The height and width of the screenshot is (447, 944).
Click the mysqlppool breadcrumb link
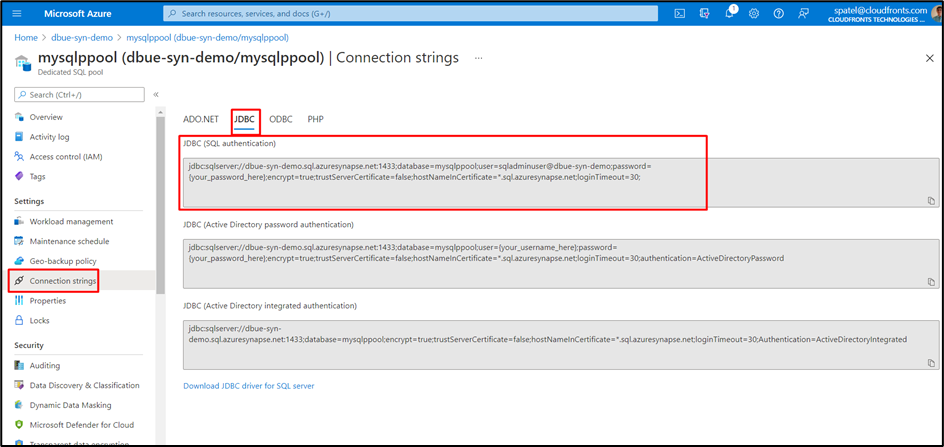[208, 37]
